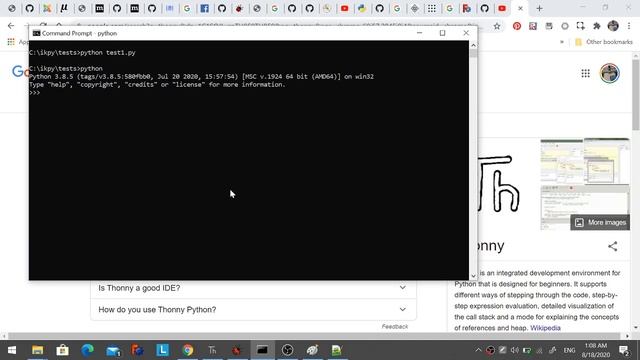
Task: Switch to the Mu editor browser tab
Action: (x=64, y=8)
